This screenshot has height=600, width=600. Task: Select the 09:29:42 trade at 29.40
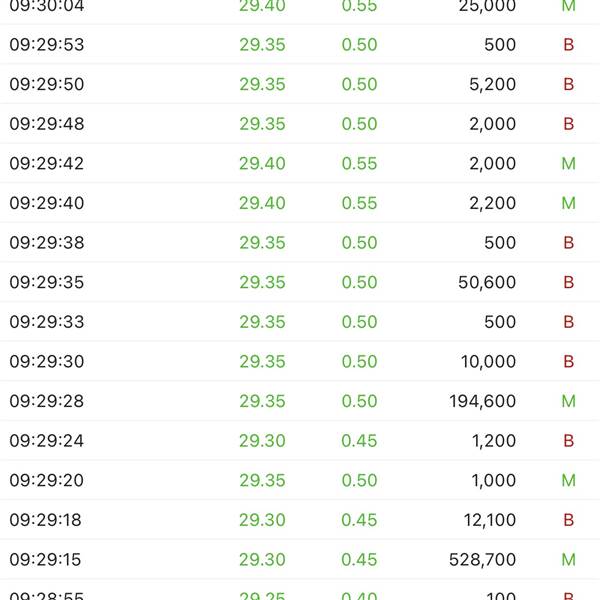(x=300, y=163)
